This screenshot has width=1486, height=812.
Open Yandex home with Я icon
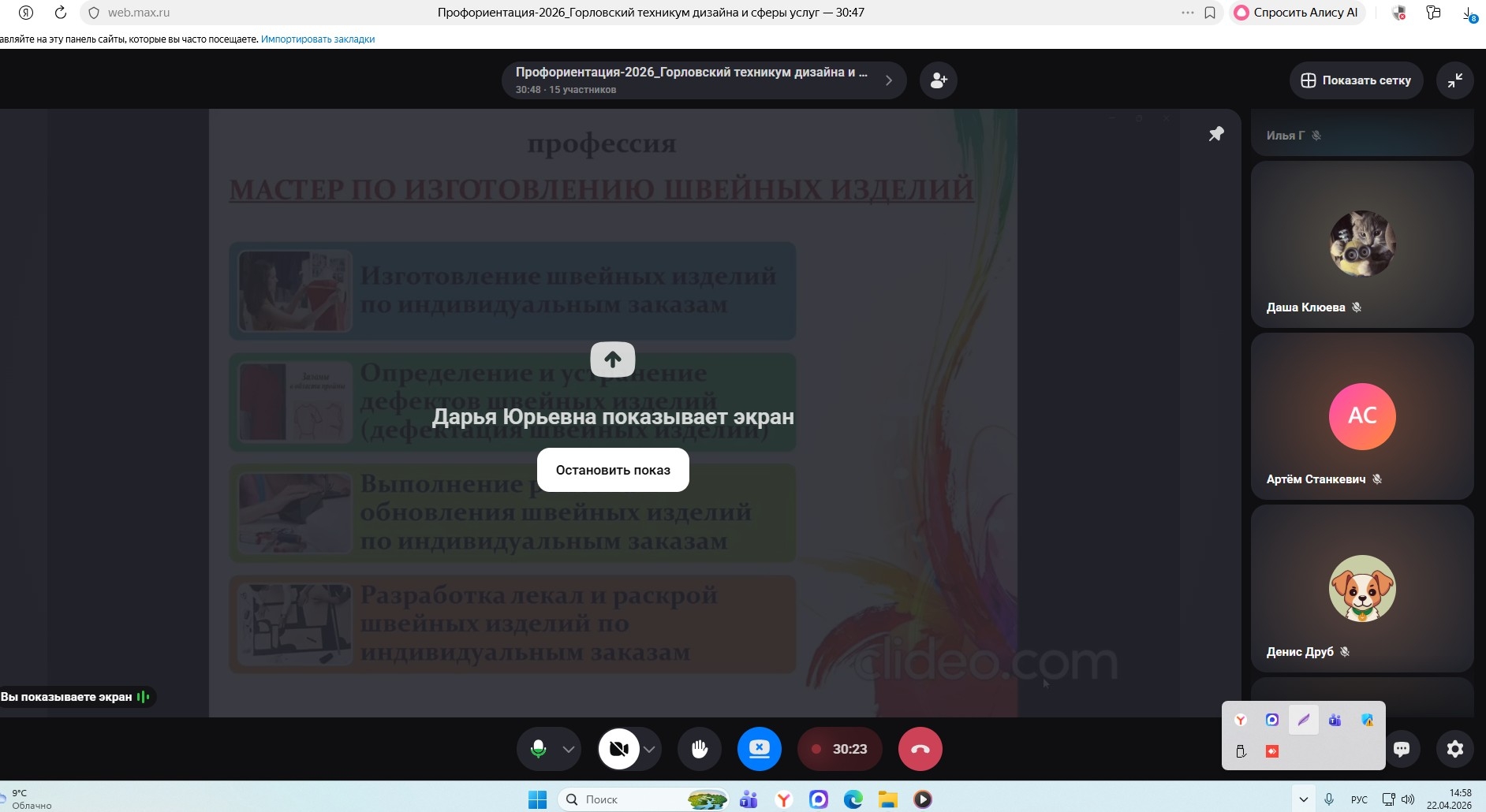coord(26,13)
